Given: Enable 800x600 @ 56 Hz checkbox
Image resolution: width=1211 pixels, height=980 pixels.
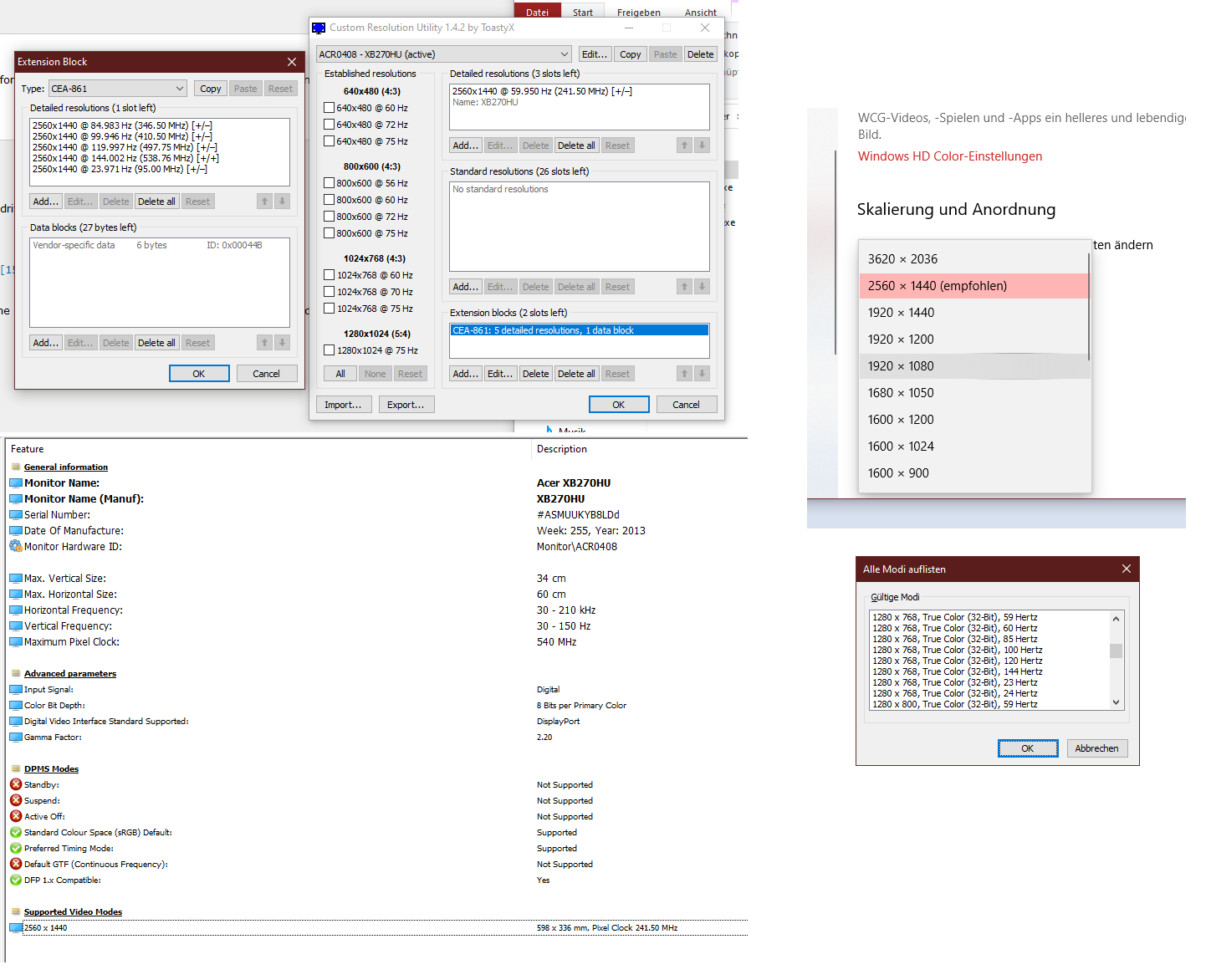Looking at the screenshot, I should point(330,183).
